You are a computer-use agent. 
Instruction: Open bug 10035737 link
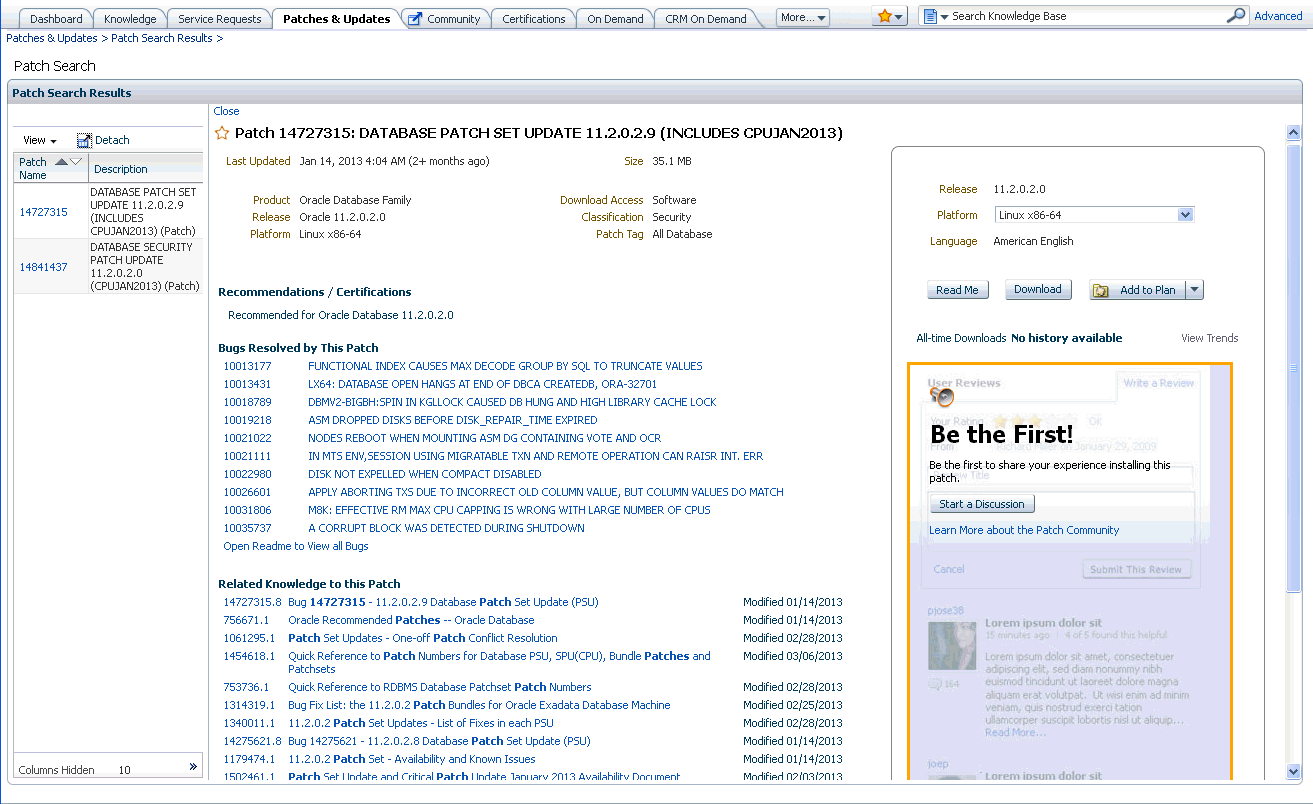coord(247,528)
